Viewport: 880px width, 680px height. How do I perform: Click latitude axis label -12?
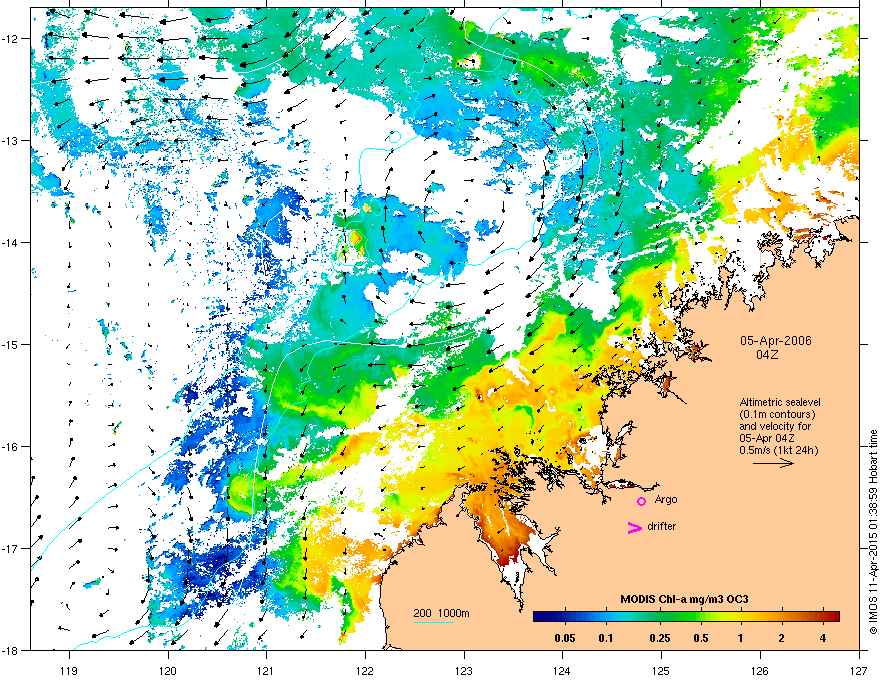(11, 39)
